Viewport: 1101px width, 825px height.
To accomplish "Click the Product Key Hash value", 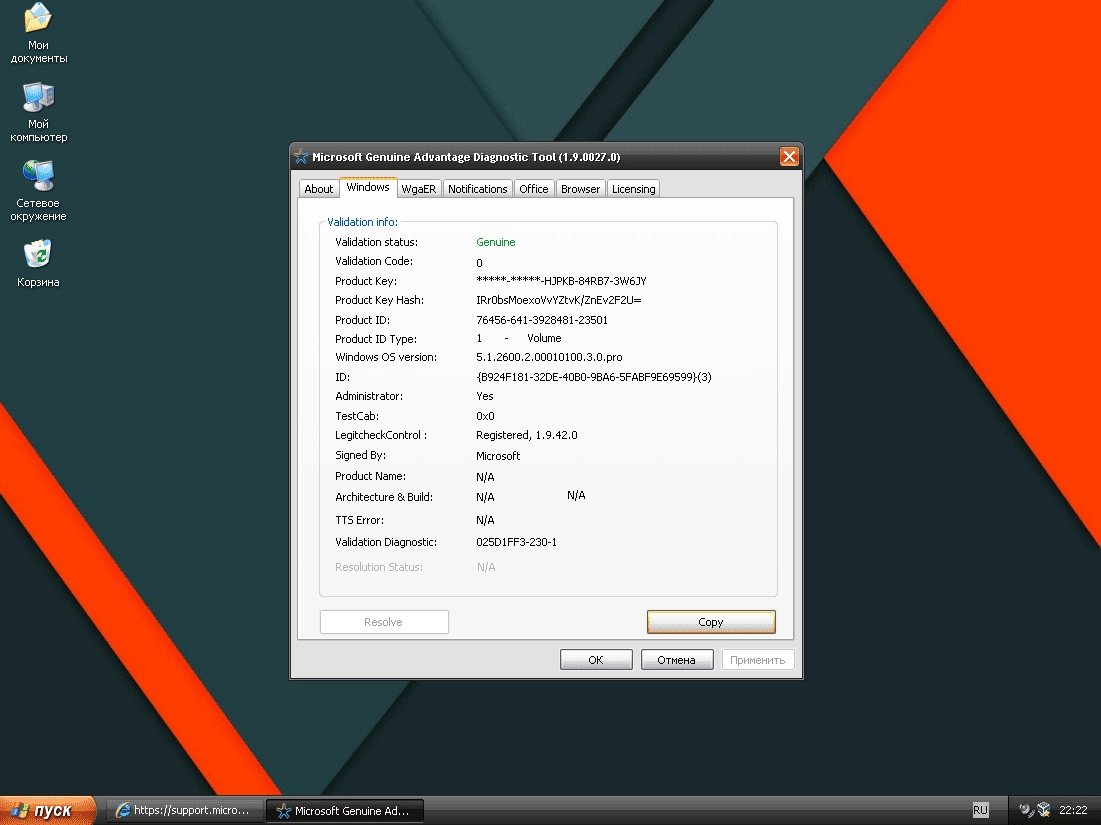I will pyautogui.click(x=558, y=300).
